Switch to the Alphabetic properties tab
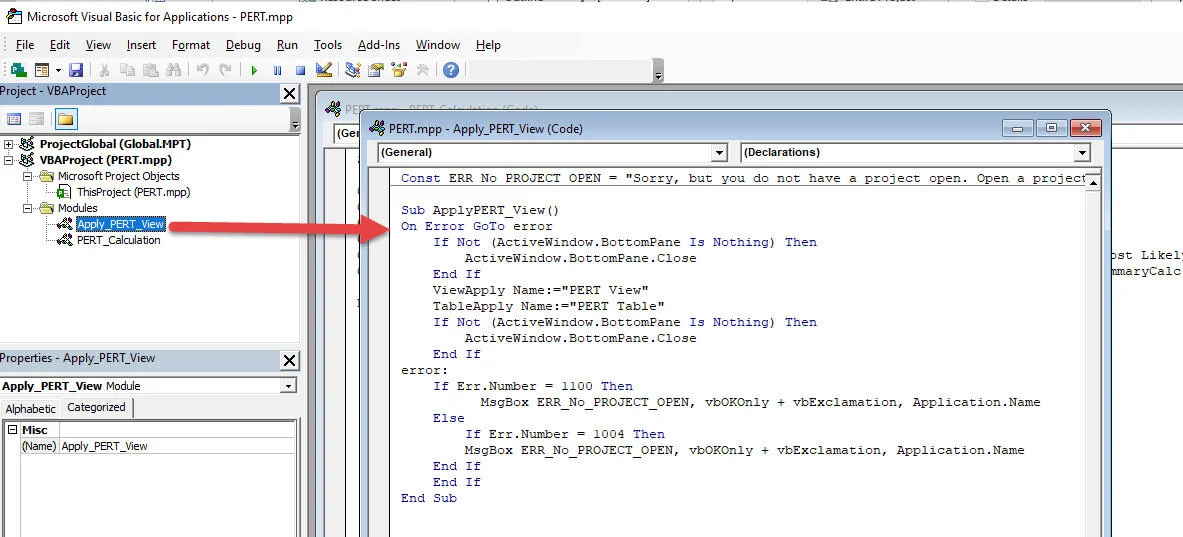1183x537 pixels. click(31, 409)
